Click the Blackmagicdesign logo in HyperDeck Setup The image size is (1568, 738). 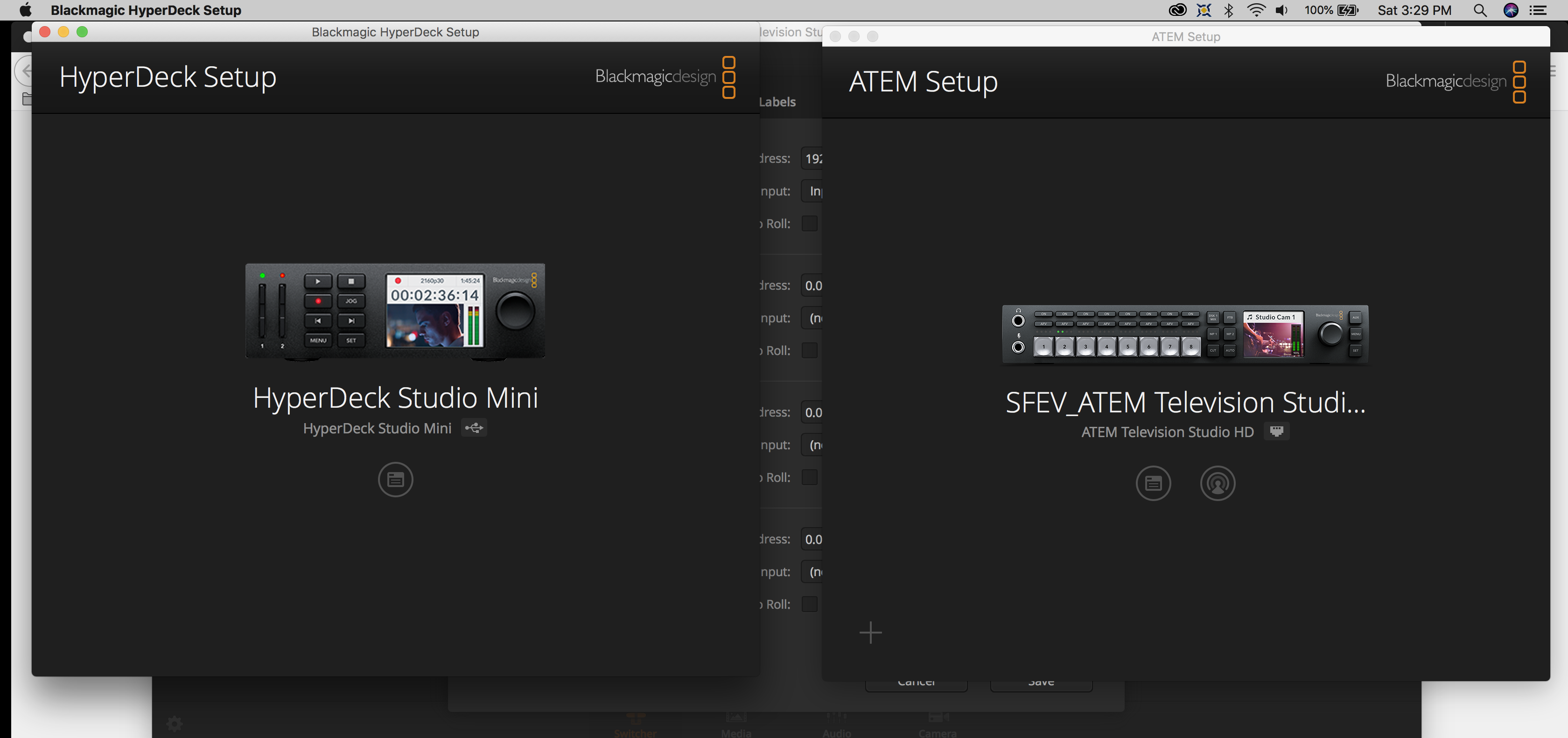pos(665,77)
